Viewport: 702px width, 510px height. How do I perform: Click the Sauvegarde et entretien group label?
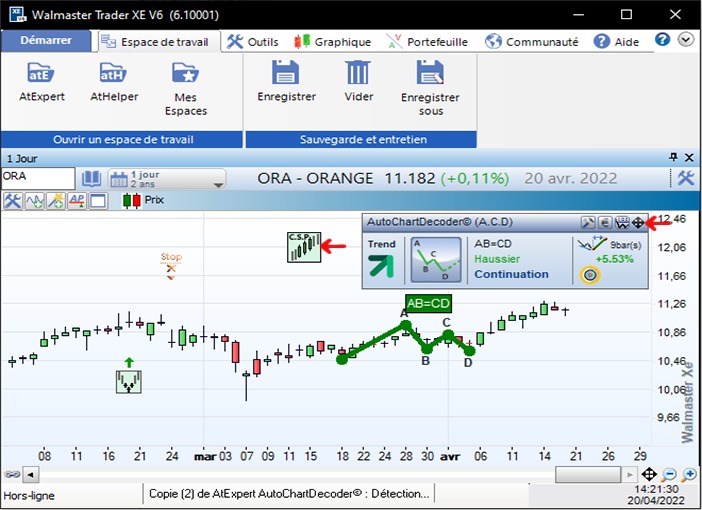(363, 139)
